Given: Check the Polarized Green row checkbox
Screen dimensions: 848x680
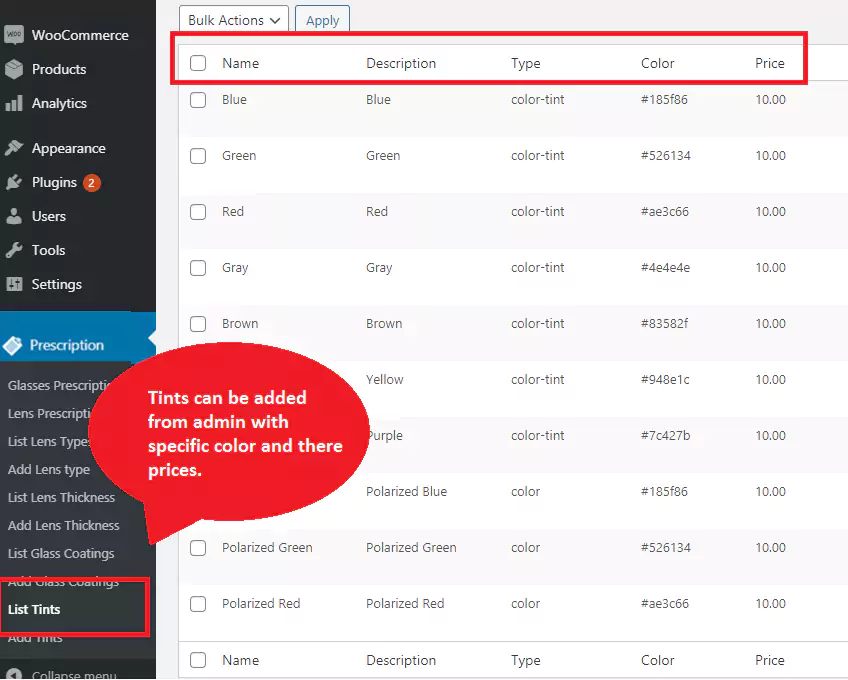Looking at the screenshot, I should point(198,547).
